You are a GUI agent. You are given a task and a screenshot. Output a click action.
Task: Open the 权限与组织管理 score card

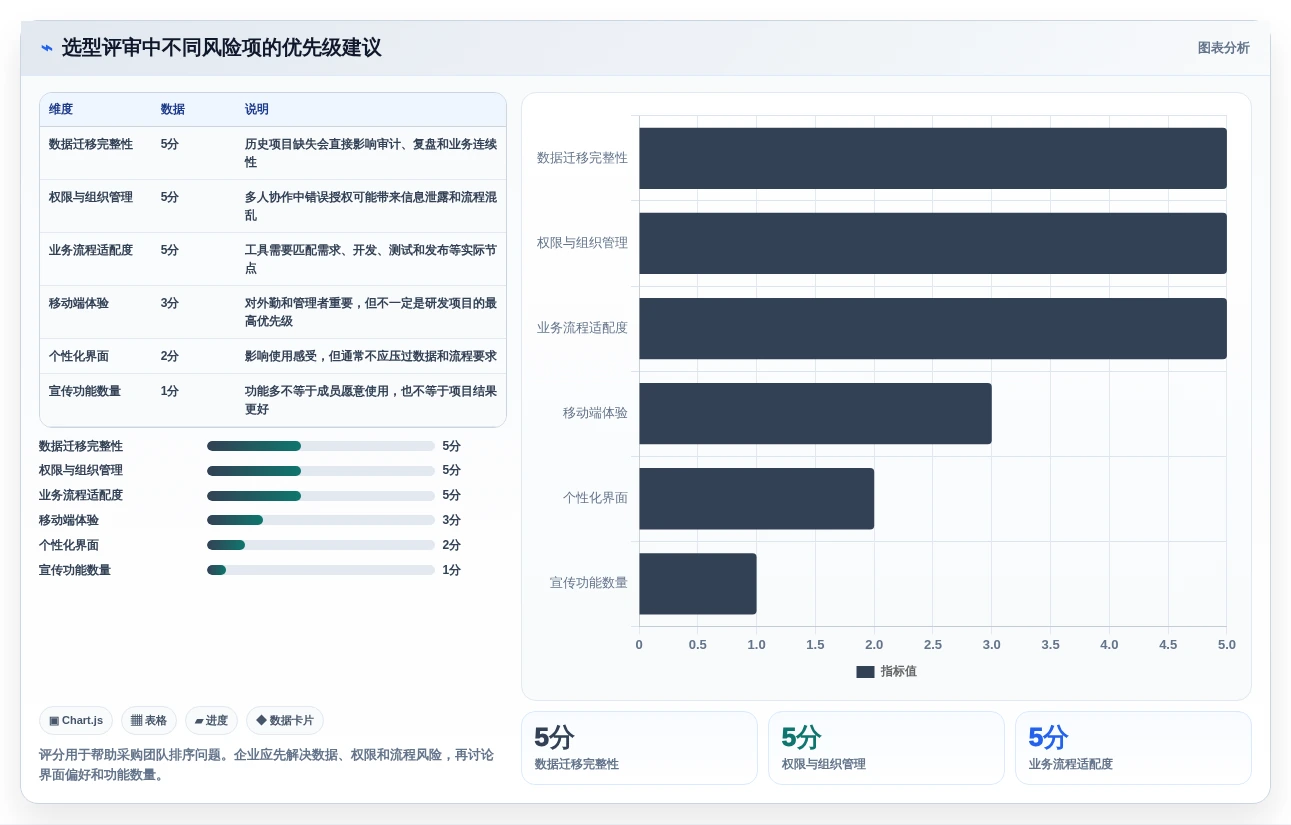(x=886, y=748)
